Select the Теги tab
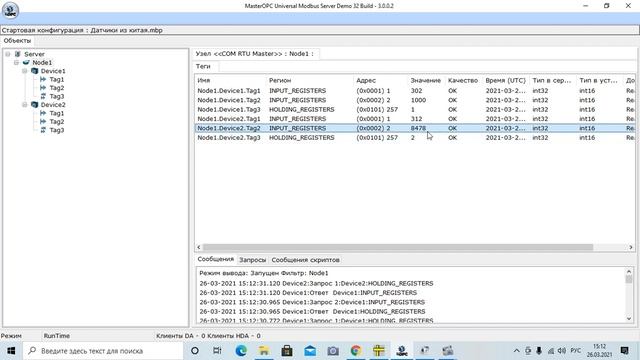 pos(203,66)
